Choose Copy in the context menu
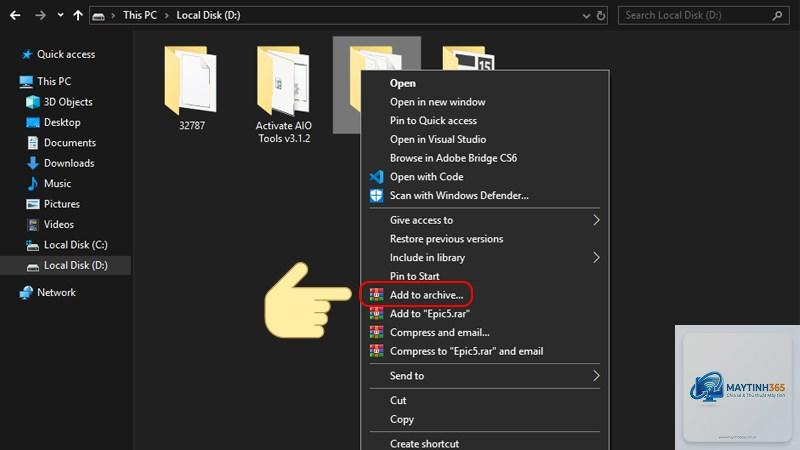Screen dimensions: 800x450 coord(402,419)
